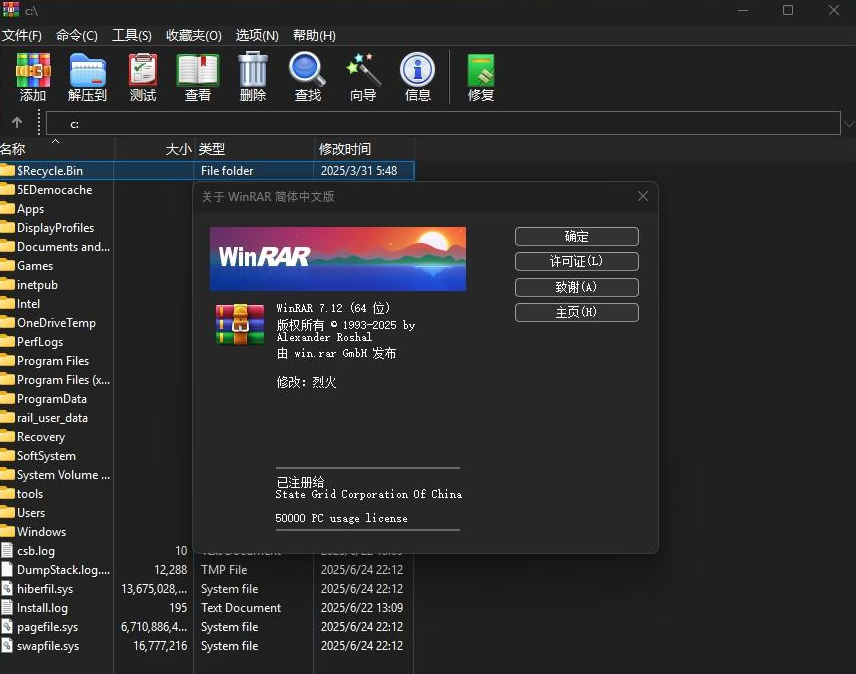Select the swapfile.sys file icon

(x=7, y=646)
